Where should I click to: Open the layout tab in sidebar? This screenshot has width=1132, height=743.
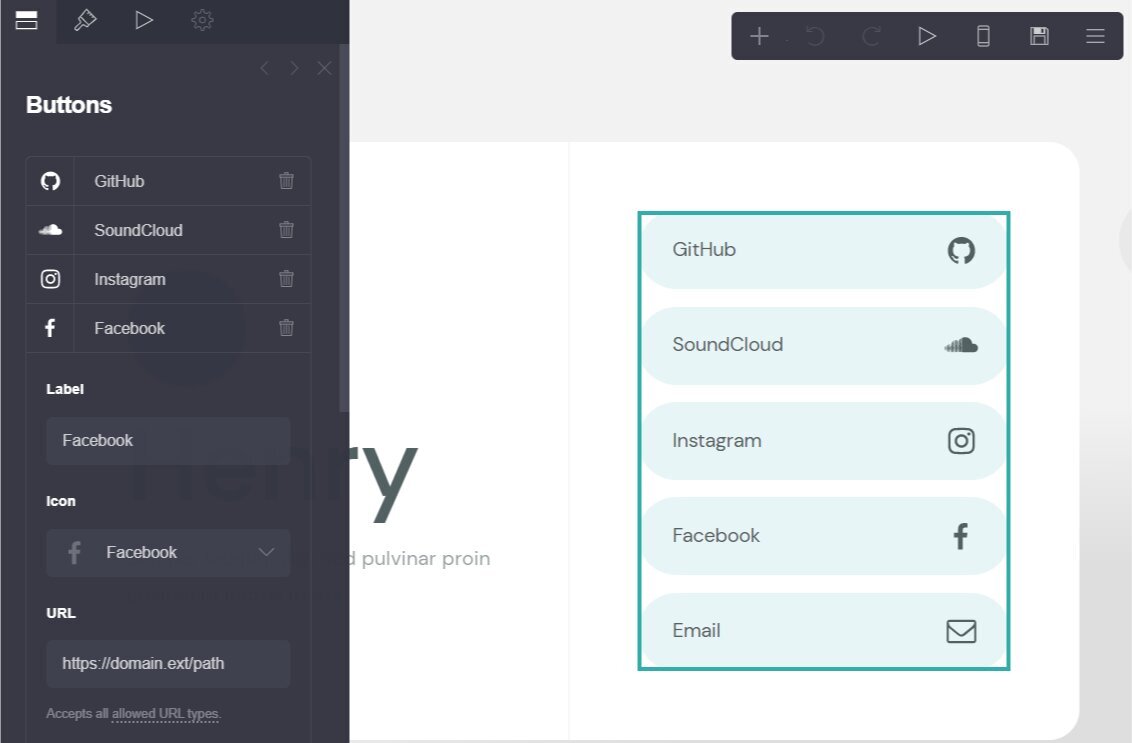click(x=27, y=20)
